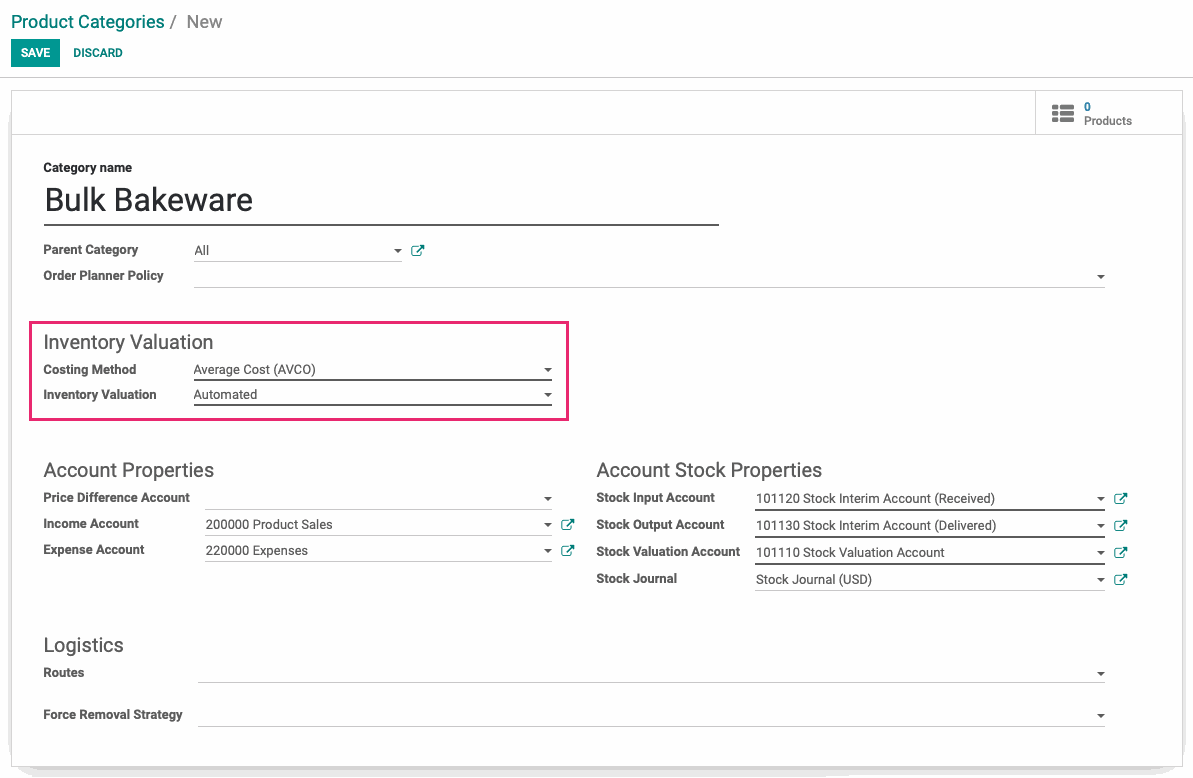Save the new product category
Screen dimensions: 1193x778
click(x=35, y=53)
